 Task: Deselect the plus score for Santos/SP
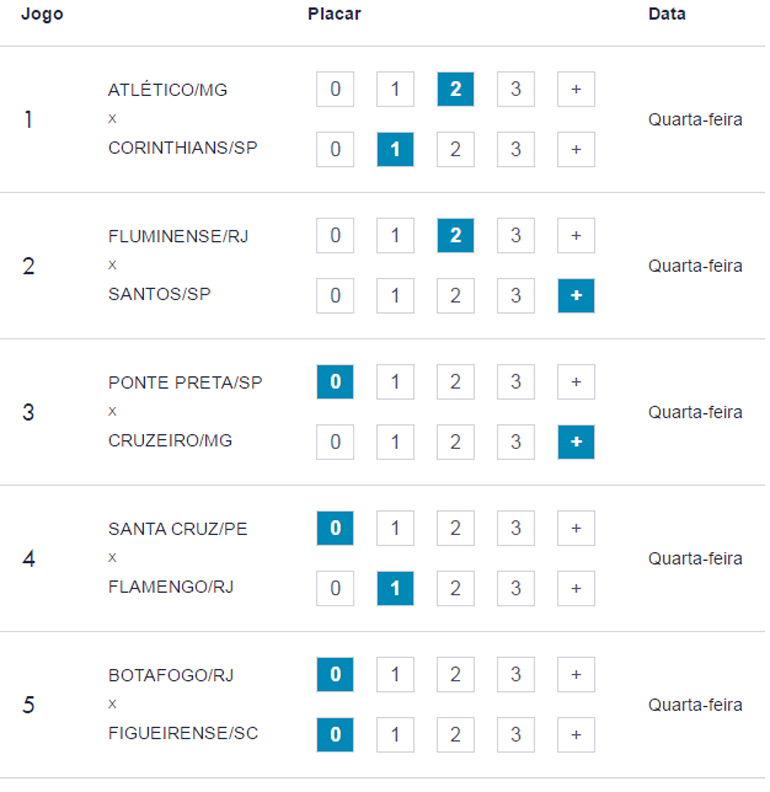click(x=576, y=296)
